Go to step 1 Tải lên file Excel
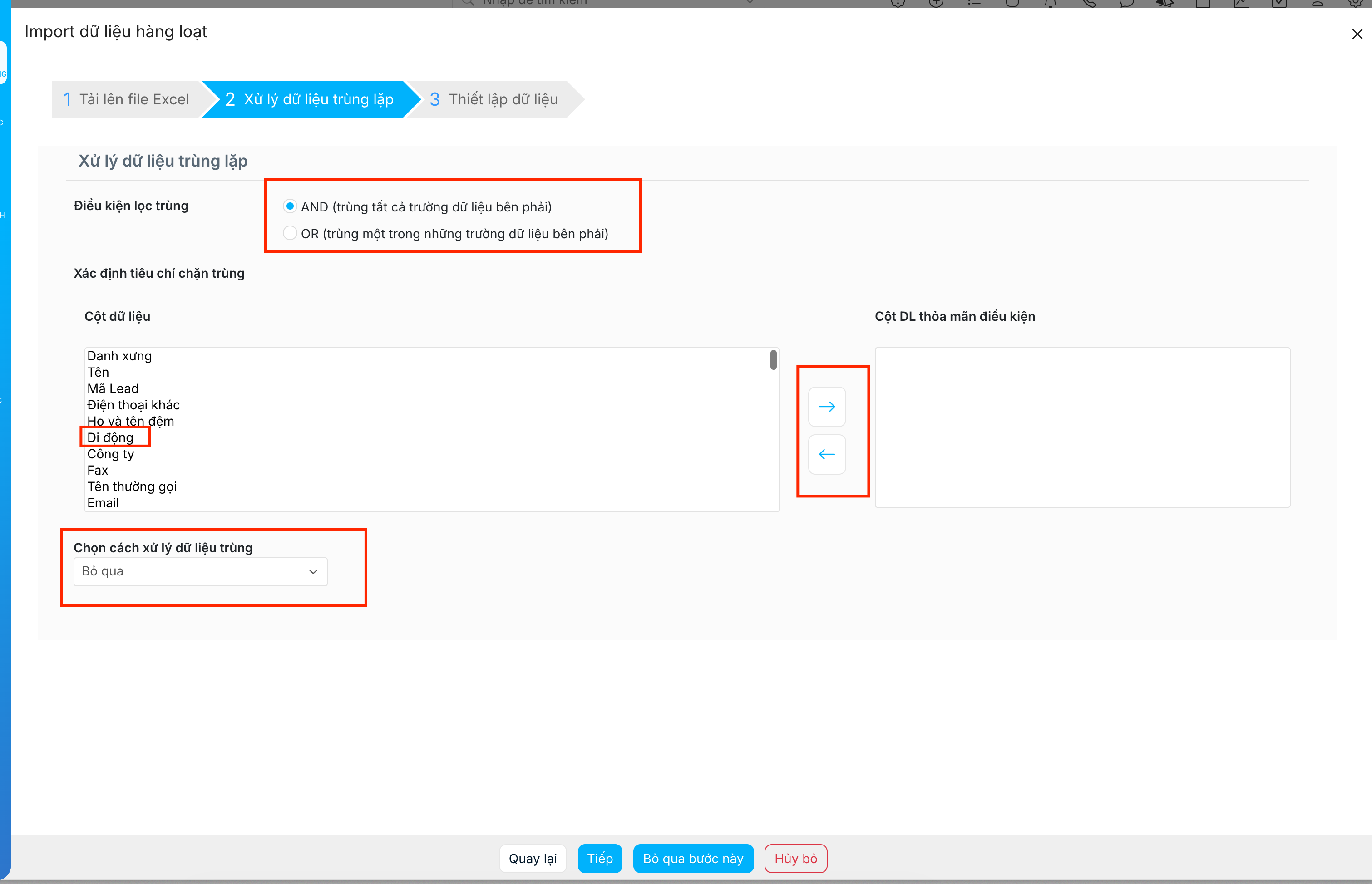1372x884 pixels. [x=126, y=99]
